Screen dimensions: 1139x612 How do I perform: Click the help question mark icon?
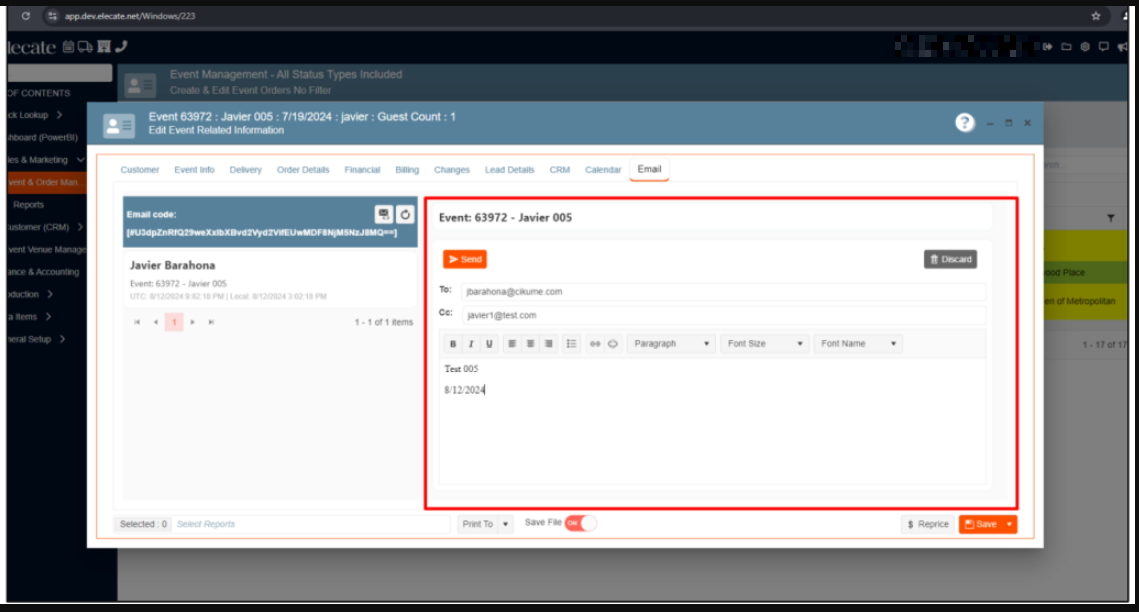964,123
